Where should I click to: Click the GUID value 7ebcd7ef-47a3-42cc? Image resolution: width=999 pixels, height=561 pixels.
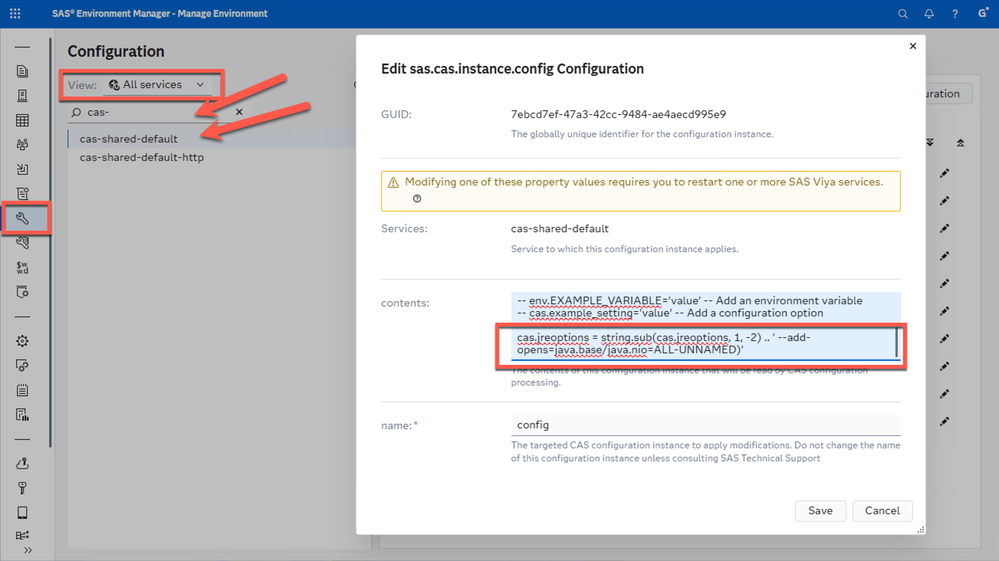click(x=618, y=115)
